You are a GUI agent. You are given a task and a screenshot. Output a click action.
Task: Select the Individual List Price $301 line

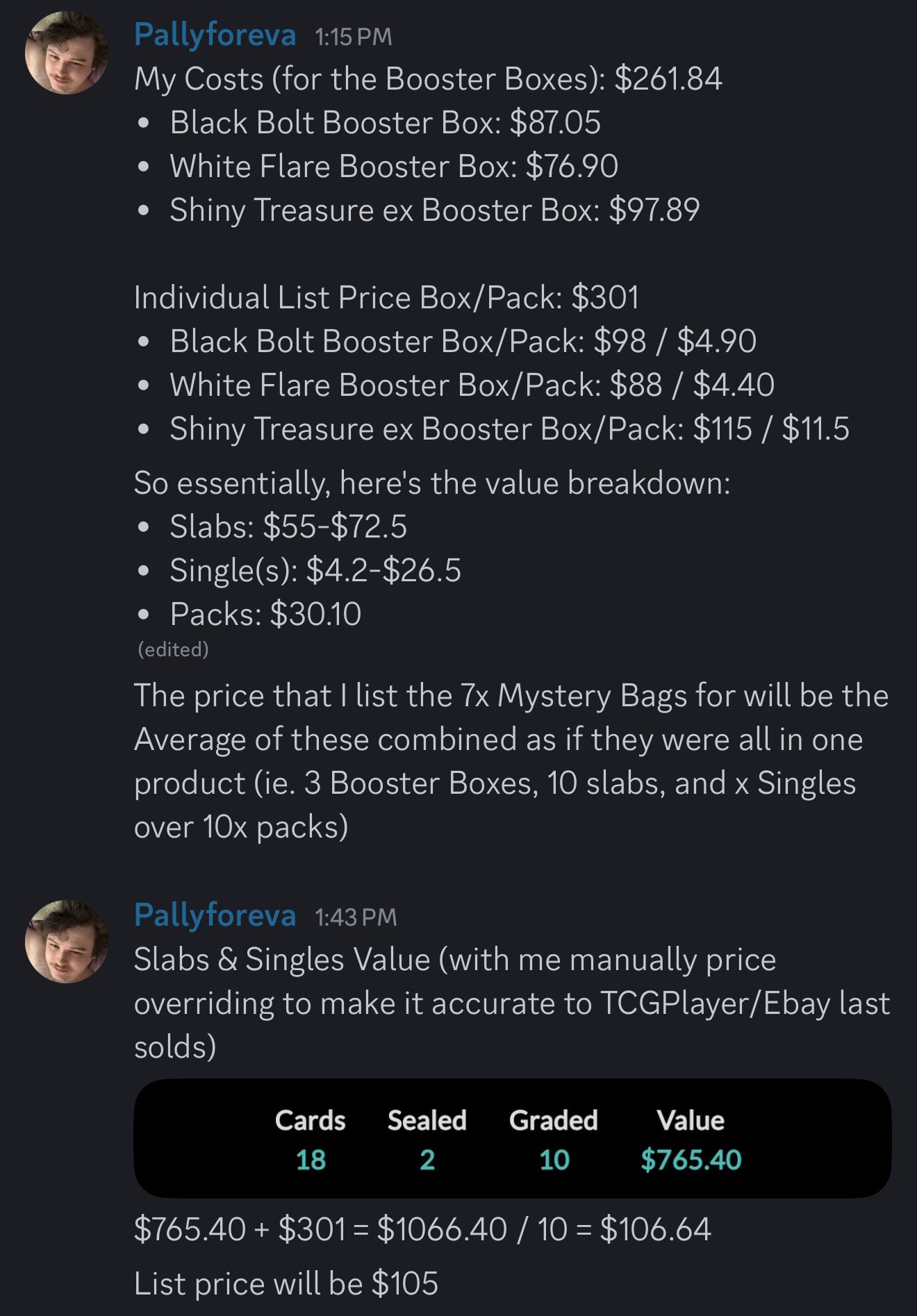[x=386, y=298]
